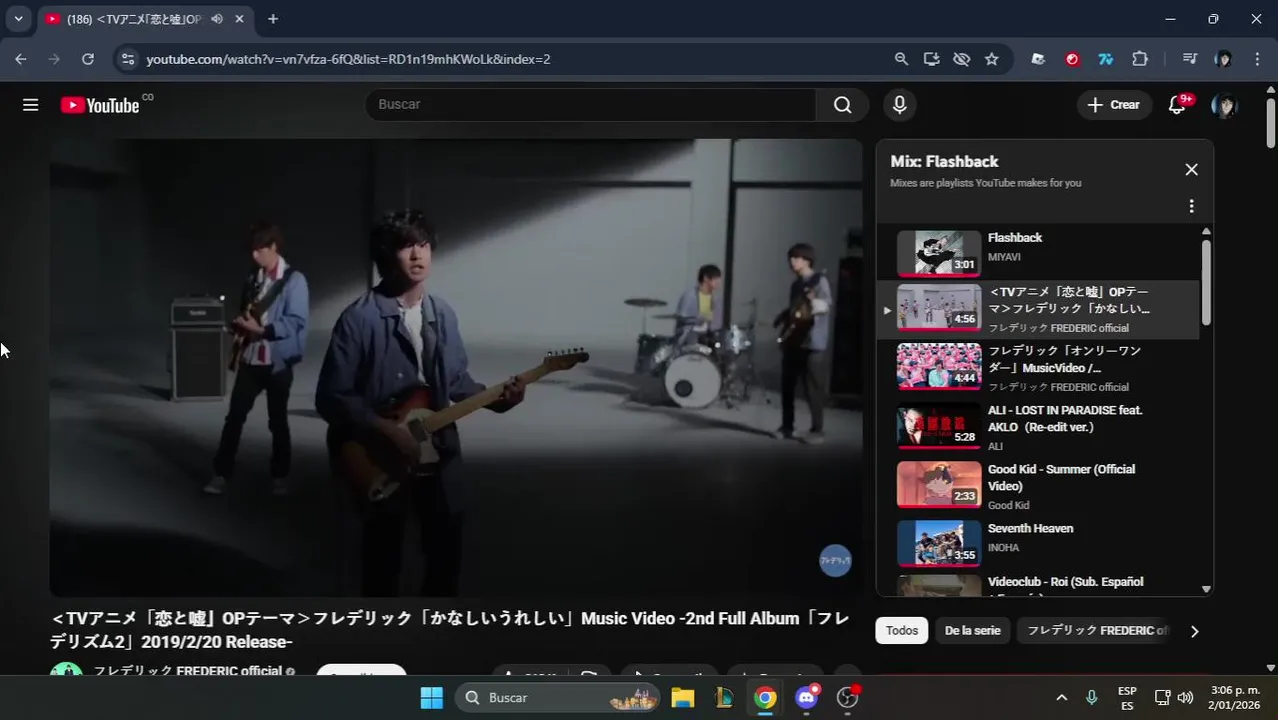
Task: Open the Mix playlist three-dot options
Action: pyautogui.click(x=1191, y=206)
